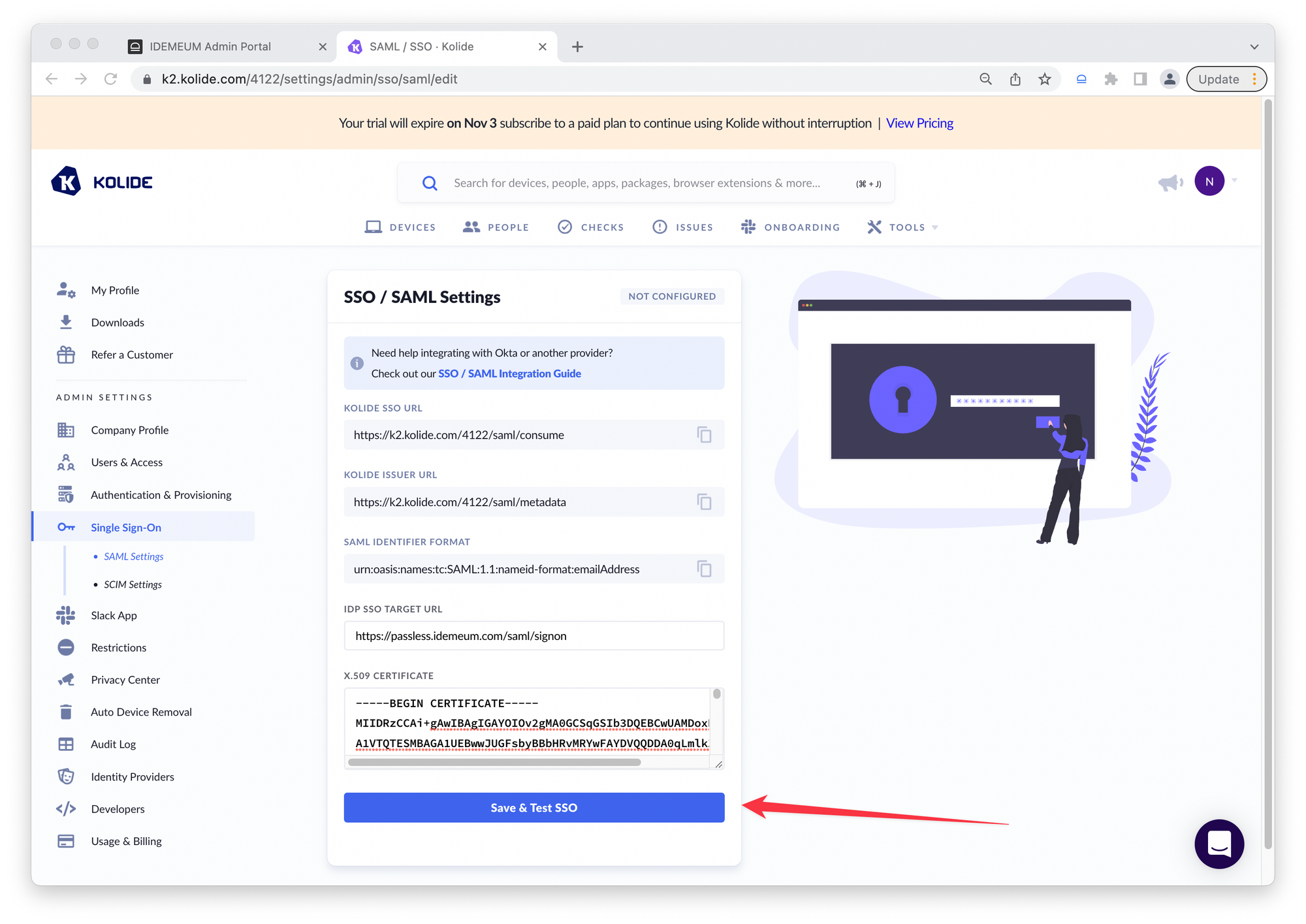Go to Checks navigation tab
The image size is (1306, 924).
590,227
